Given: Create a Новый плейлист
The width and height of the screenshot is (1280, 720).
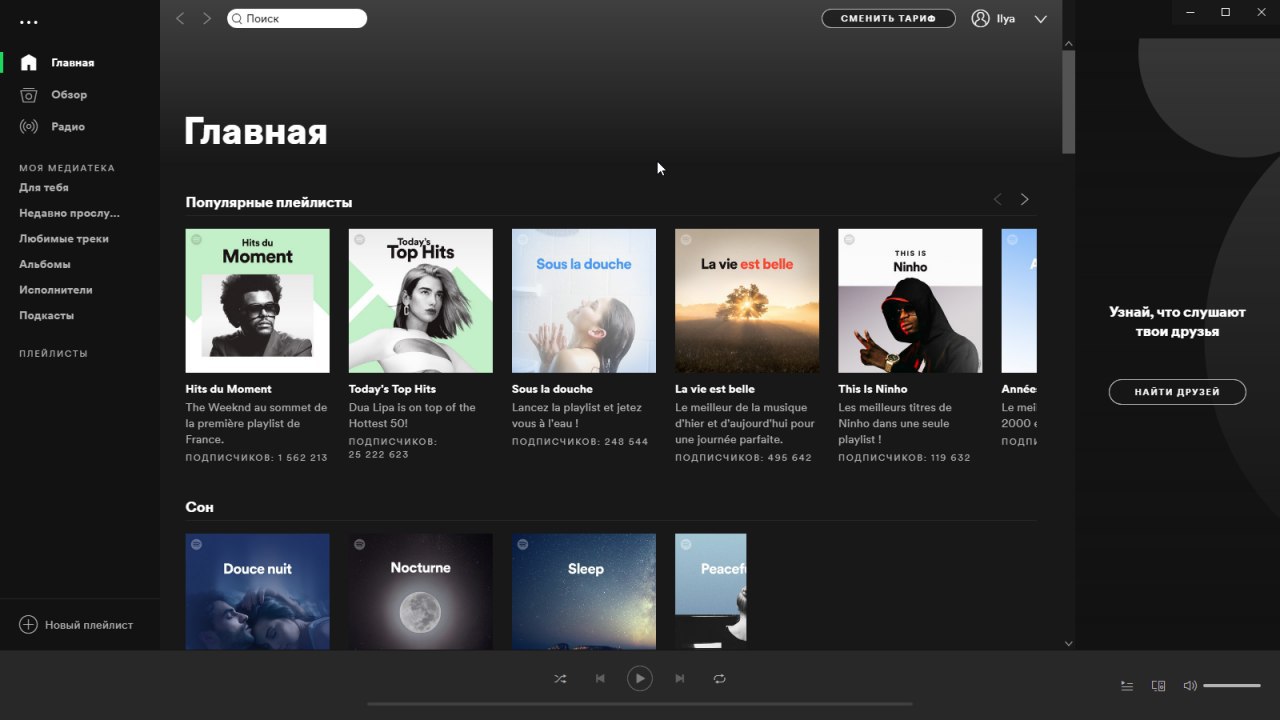Looking at the screenshot, I should [x=89, y=625].
